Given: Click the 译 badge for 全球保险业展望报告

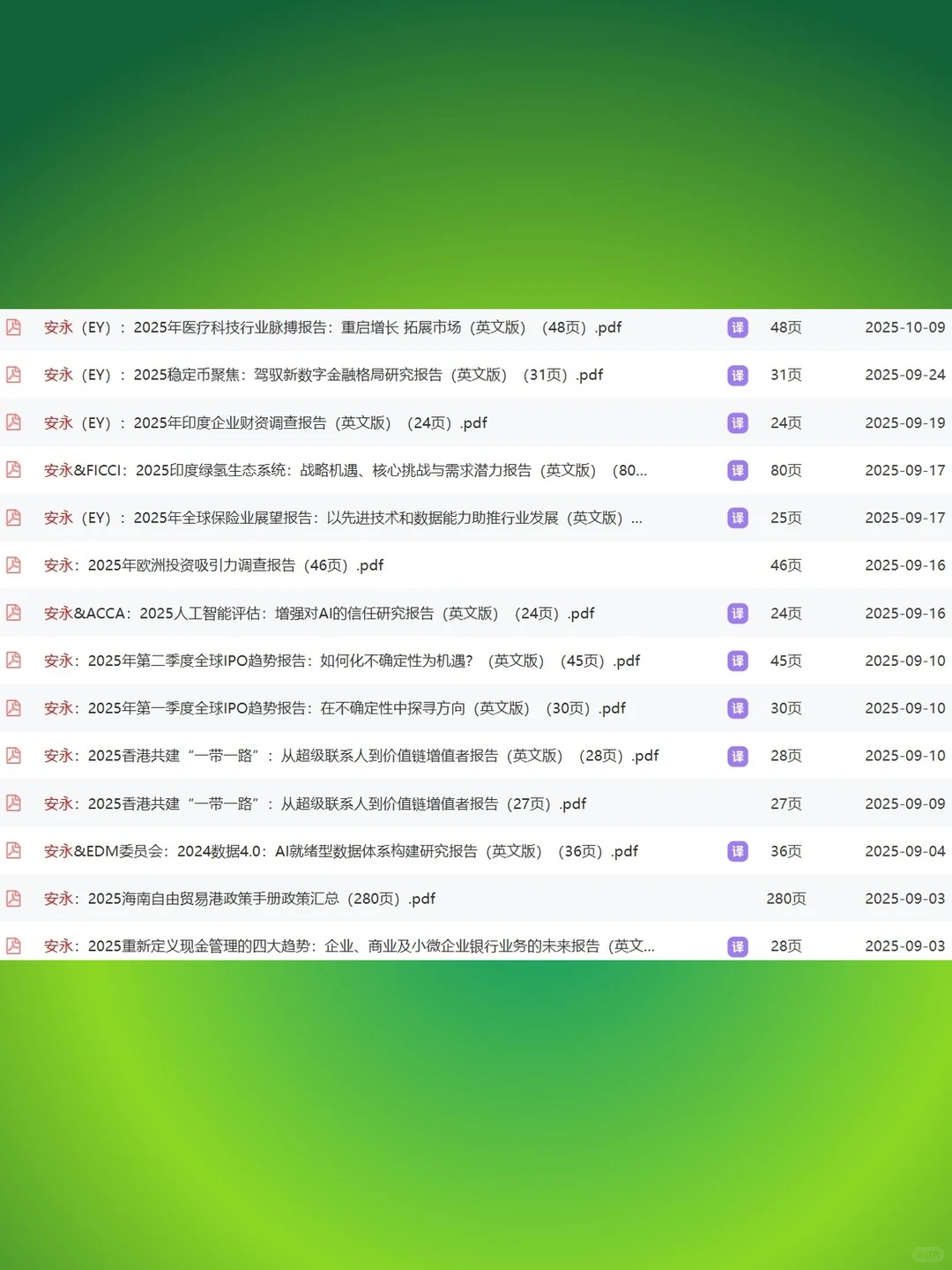Looking at the screenshot, I should 738,518.
